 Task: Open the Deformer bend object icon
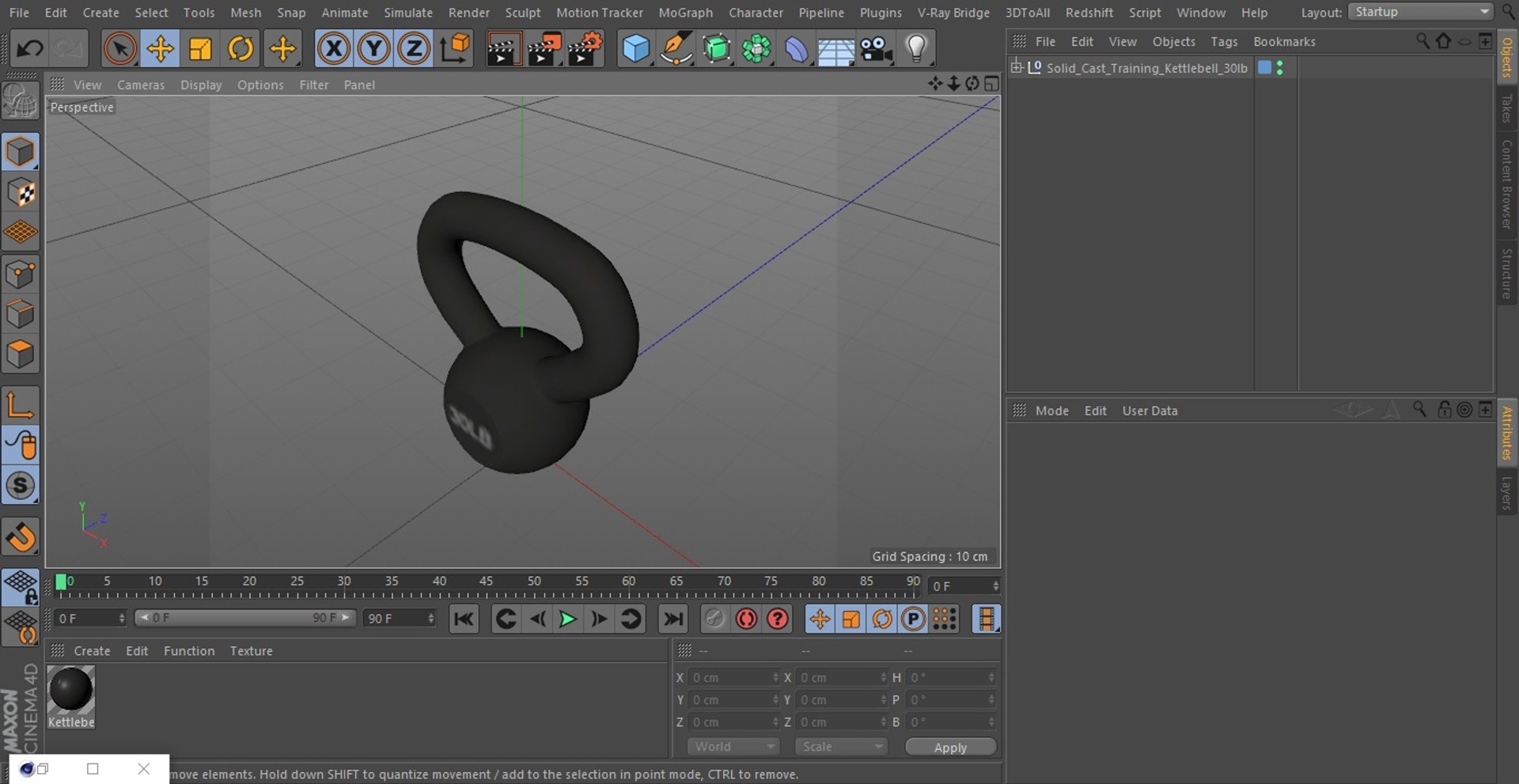point(796,49)
